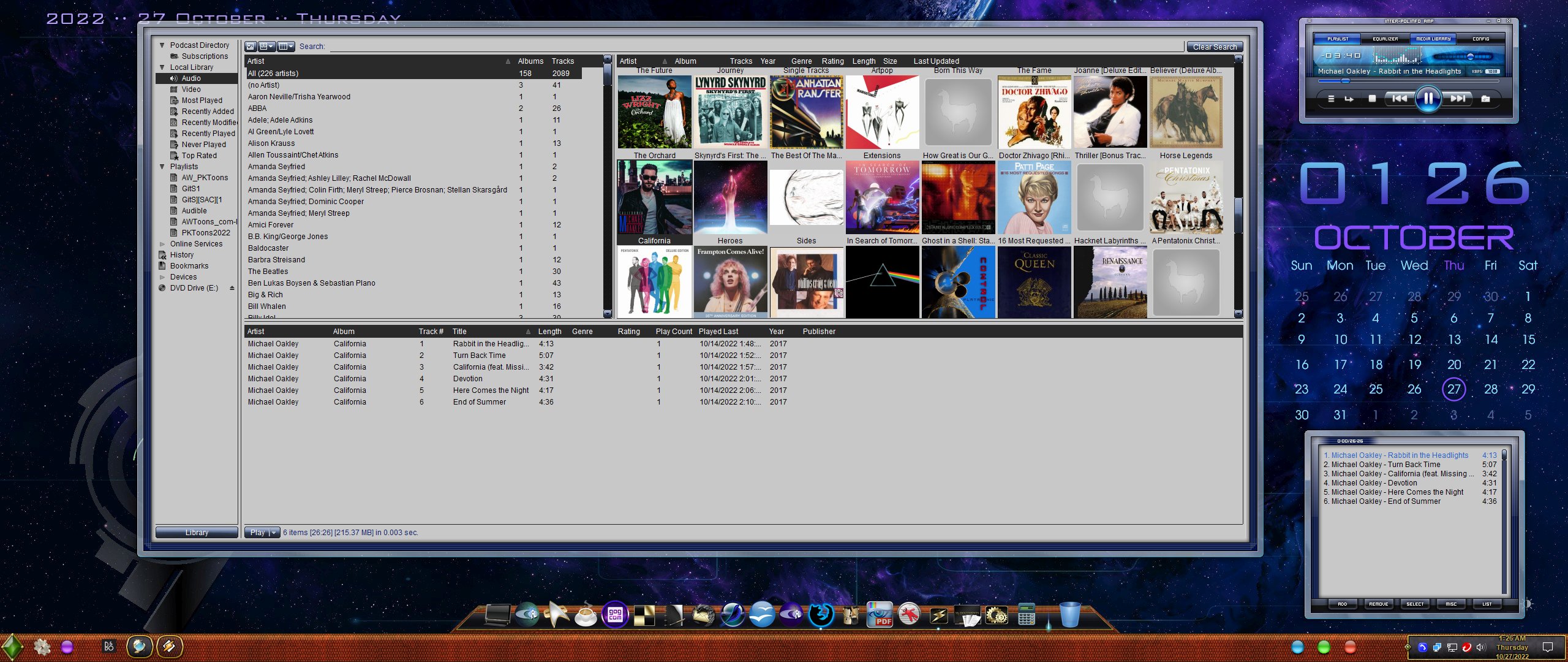
Task: Open the Most Played smart view
Action: [202, 100]
